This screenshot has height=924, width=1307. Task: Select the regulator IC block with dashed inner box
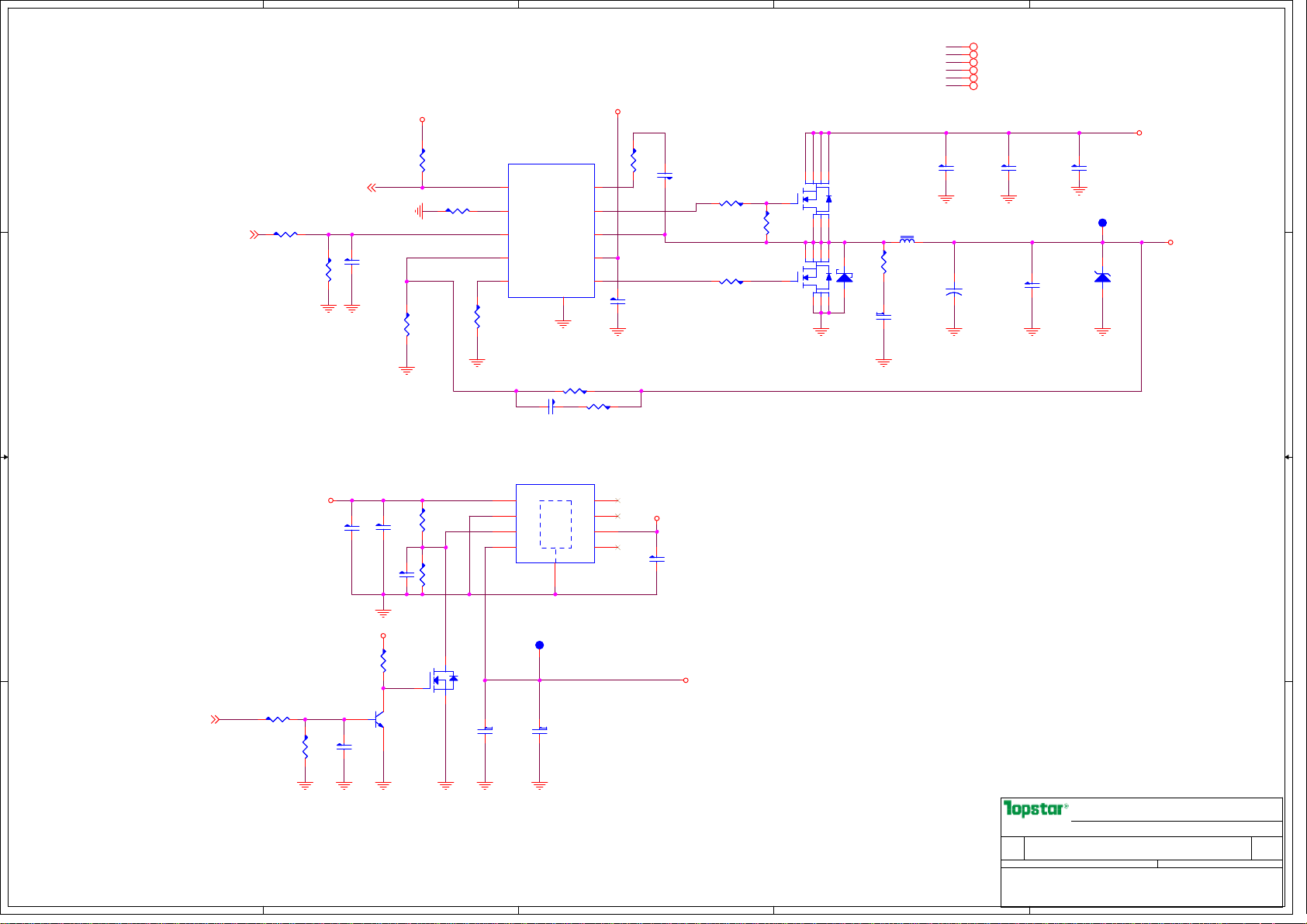(555, 524)
